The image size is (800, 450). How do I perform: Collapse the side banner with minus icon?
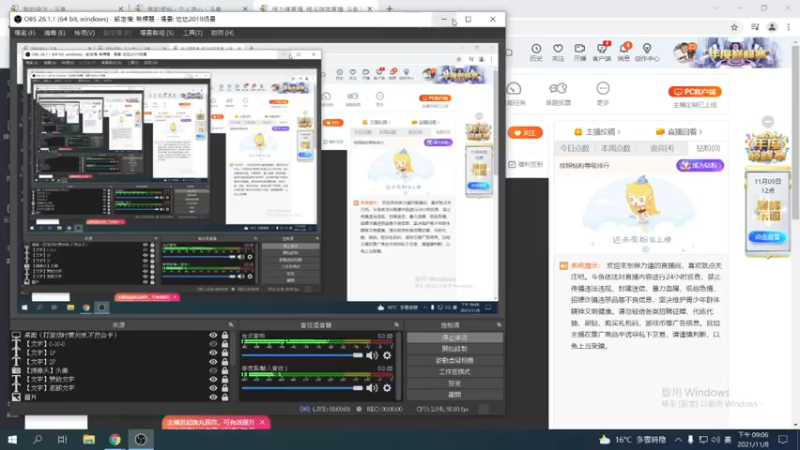pos(768,121)
